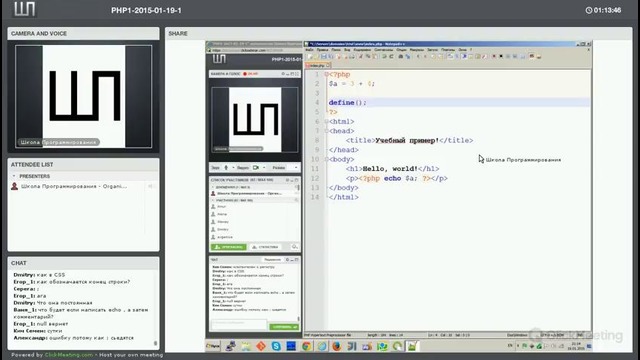Collapse presenters group in shared attendee panel
This screenshot has height=360, width=640.
point(213,187)
